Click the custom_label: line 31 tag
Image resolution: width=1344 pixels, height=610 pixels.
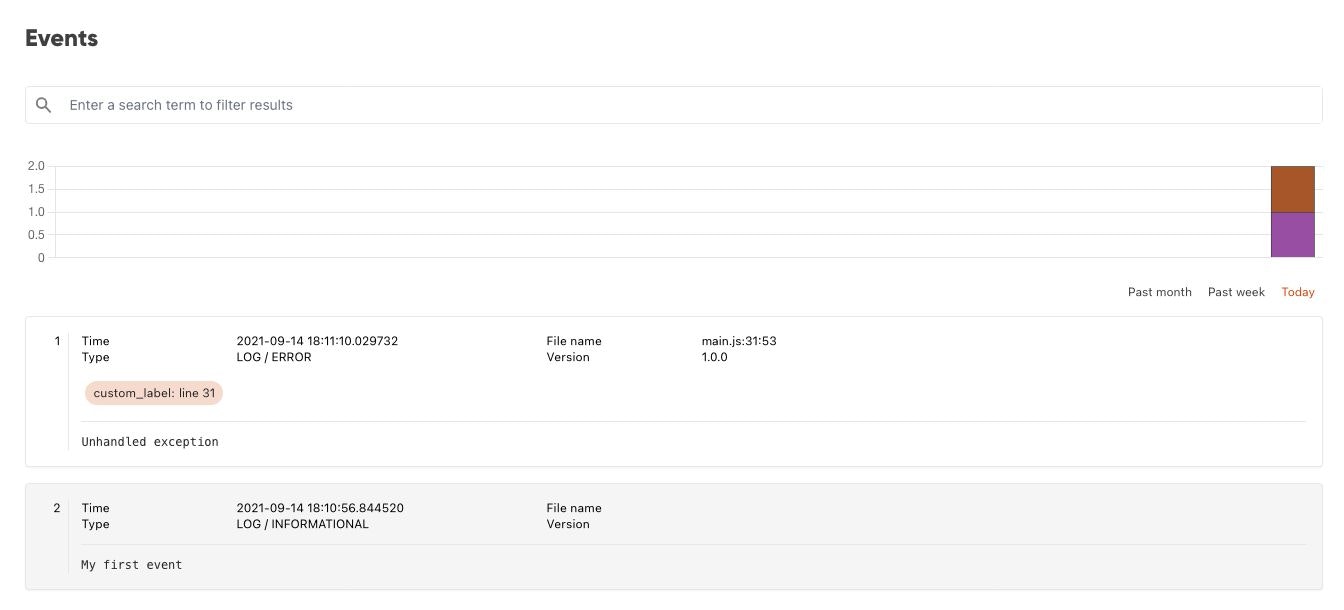pyautogui.click(x=153, y=393)
